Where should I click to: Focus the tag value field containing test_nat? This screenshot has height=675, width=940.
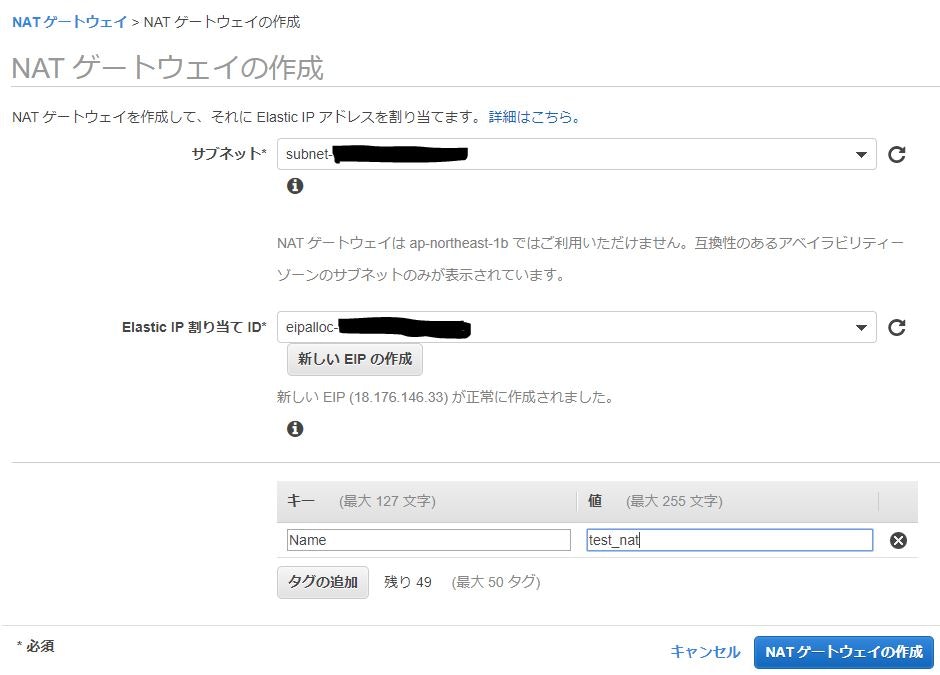pos(730,540)
